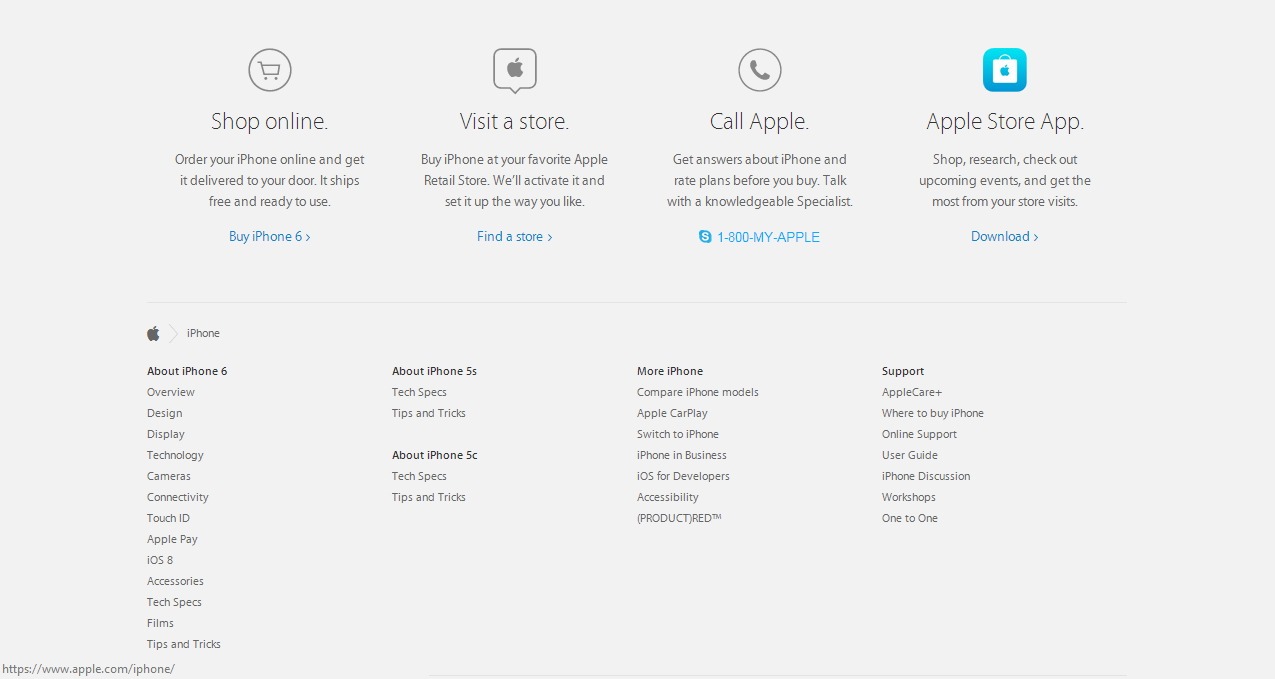This screenshot has width=1275, height=679.
Task: Click the Apple store speech bubble icon
Action: click(515, 71)
